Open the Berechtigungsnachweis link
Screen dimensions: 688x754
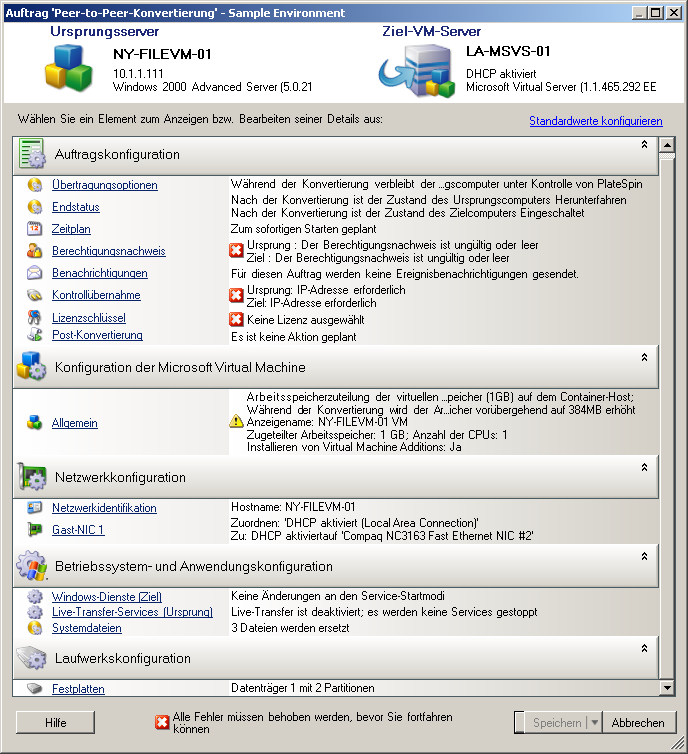109,251
